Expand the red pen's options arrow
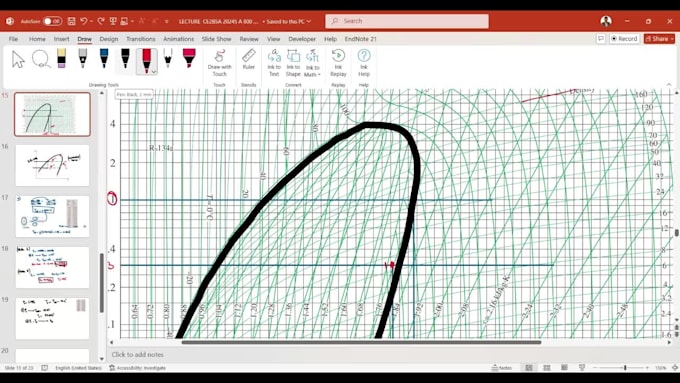This screenshot has height=383, width=680. click(154, 72)
